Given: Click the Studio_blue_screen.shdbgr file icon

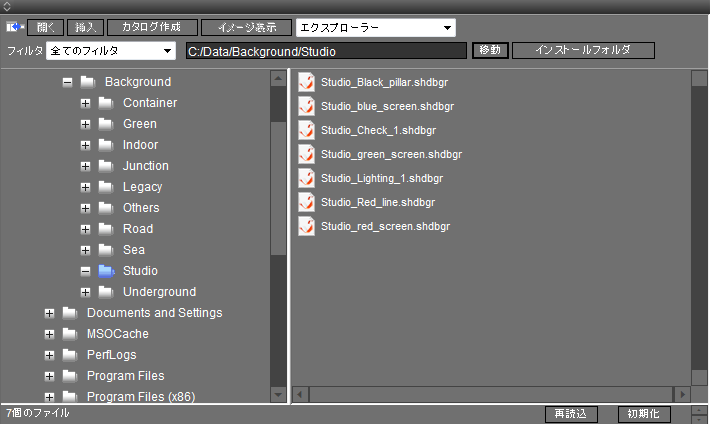Looking at the screenshot, I should pos(307,106).
